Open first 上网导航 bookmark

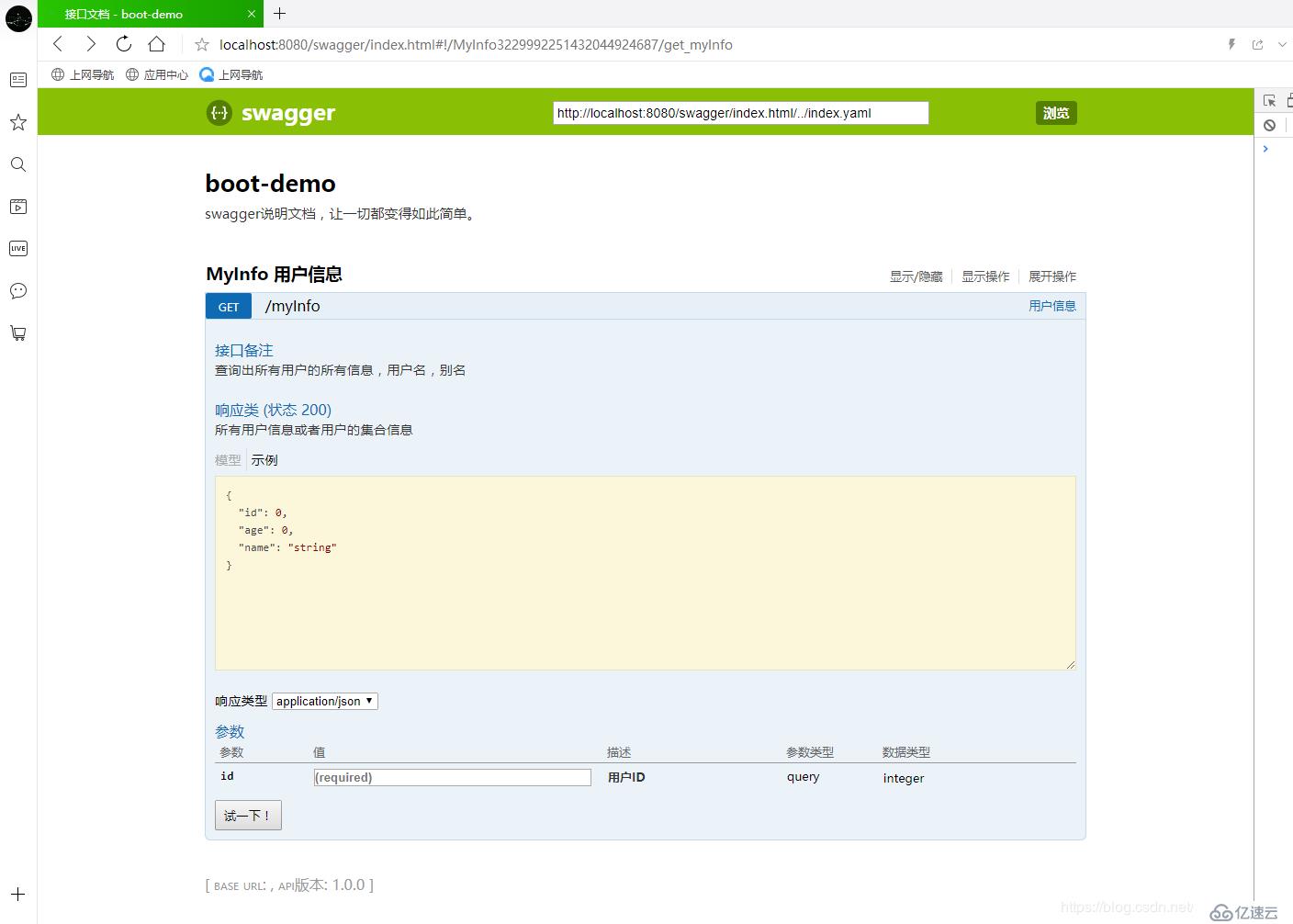83,74
